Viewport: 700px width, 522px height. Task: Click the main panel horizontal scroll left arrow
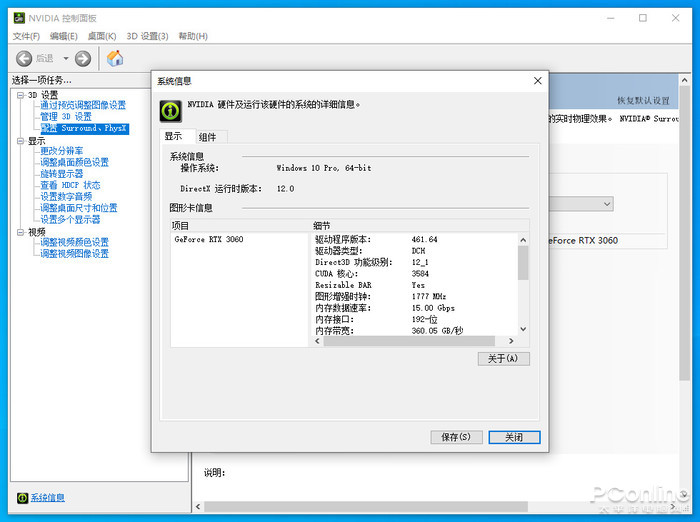point(198,507)
